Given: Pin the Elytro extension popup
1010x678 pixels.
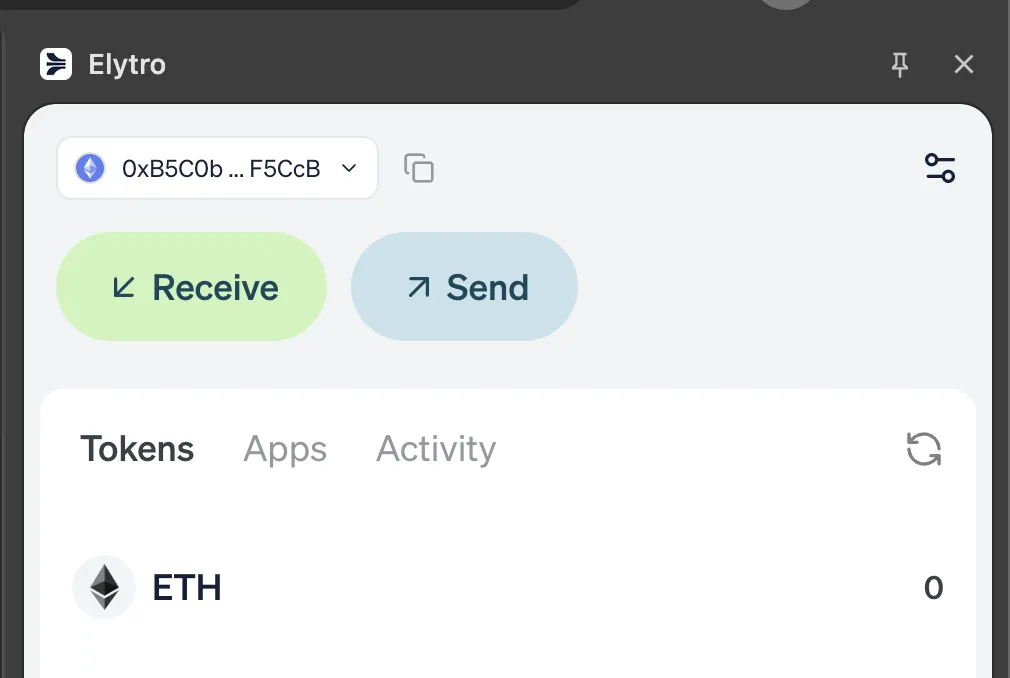Looking at the screenshot, I should (x=899, y=64).
